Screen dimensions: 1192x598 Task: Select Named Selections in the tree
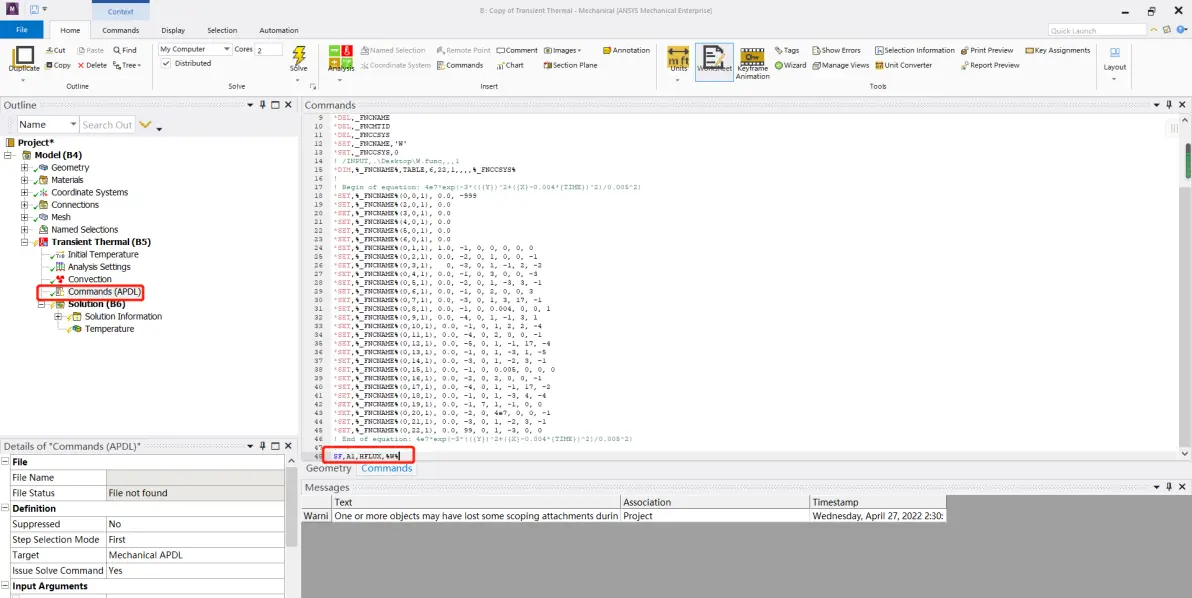click(84, 229)
